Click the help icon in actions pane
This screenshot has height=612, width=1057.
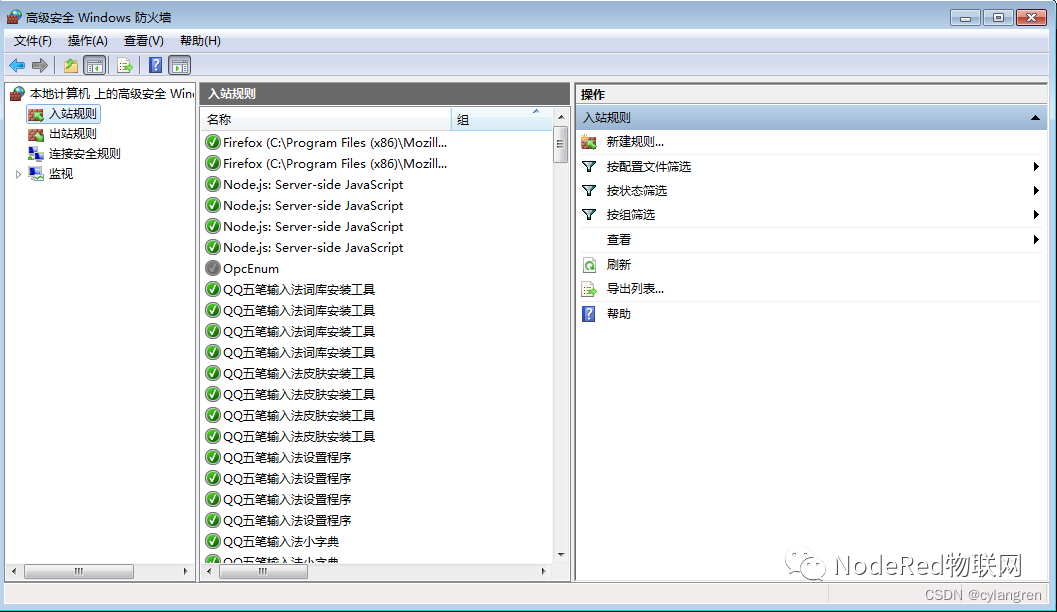click(x=588, y=314)
